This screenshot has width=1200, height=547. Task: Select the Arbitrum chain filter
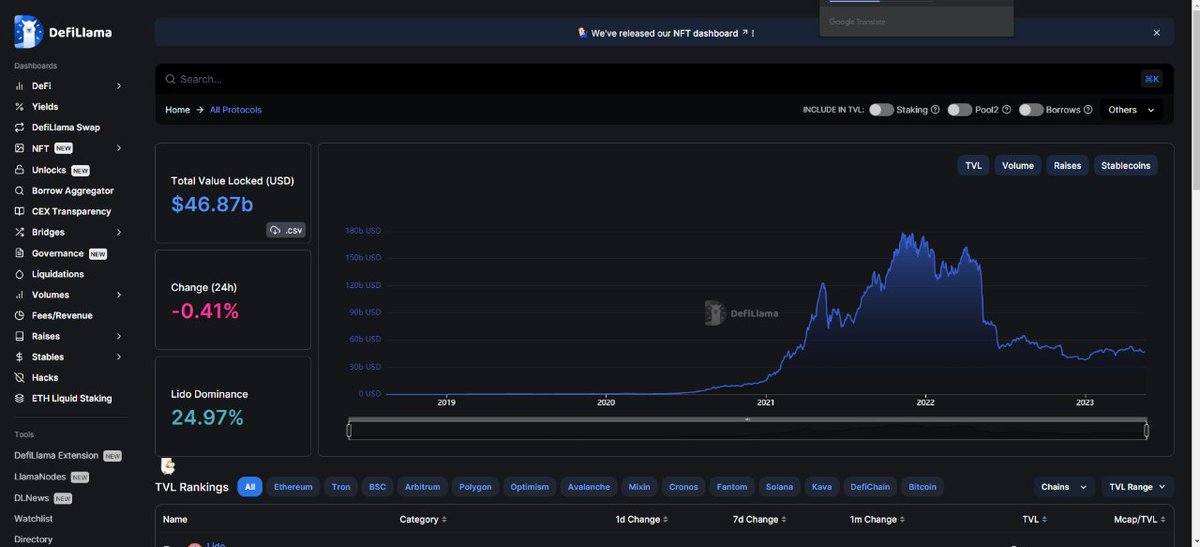422,487
